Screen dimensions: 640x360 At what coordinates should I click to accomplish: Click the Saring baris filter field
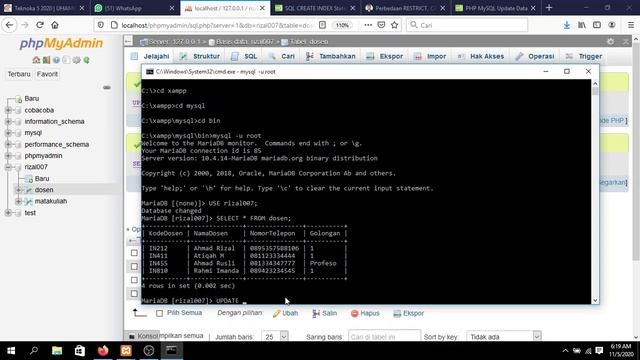tap(384, 337)
